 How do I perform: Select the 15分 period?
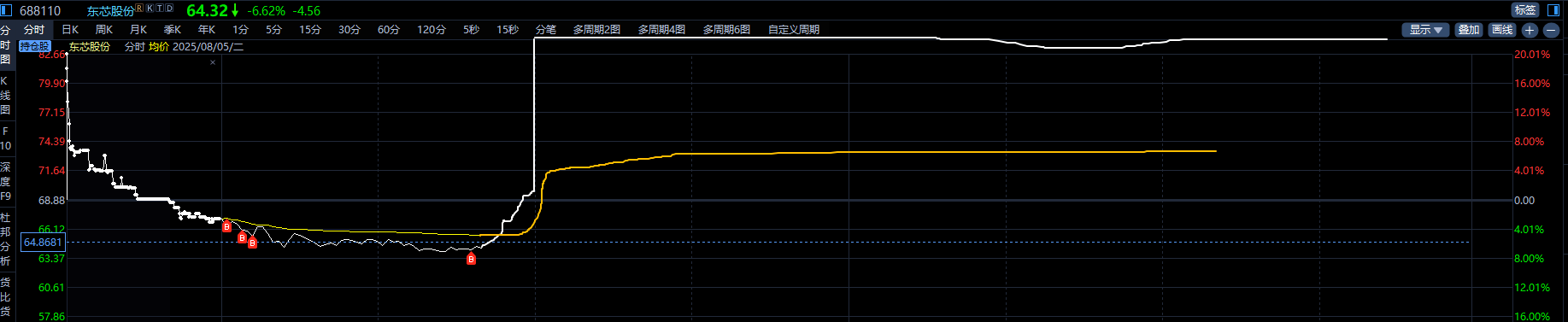coord(310,30)
